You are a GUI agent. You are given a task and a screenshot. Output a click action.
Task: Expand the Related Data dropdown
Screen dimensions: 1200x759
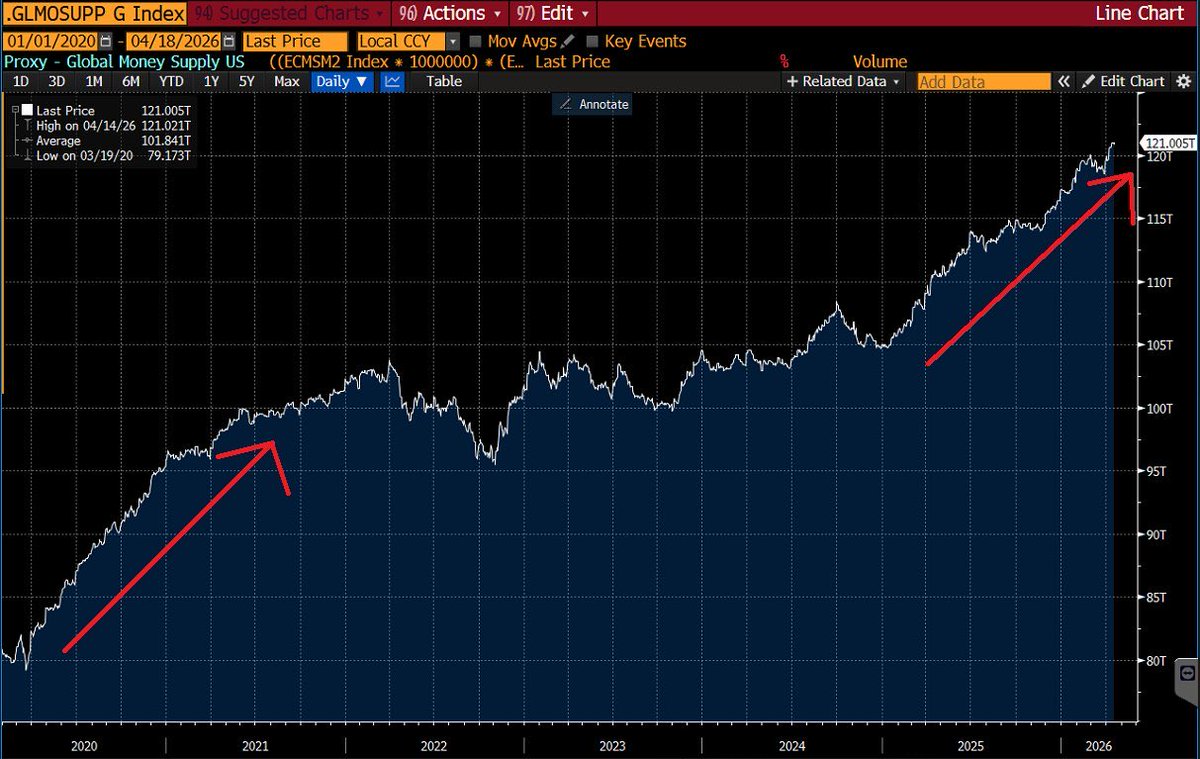point(845,82)
